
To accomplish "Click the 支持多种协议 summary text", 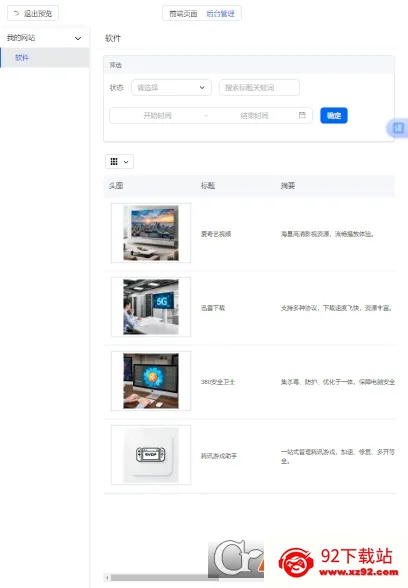I will click(337, 308).
